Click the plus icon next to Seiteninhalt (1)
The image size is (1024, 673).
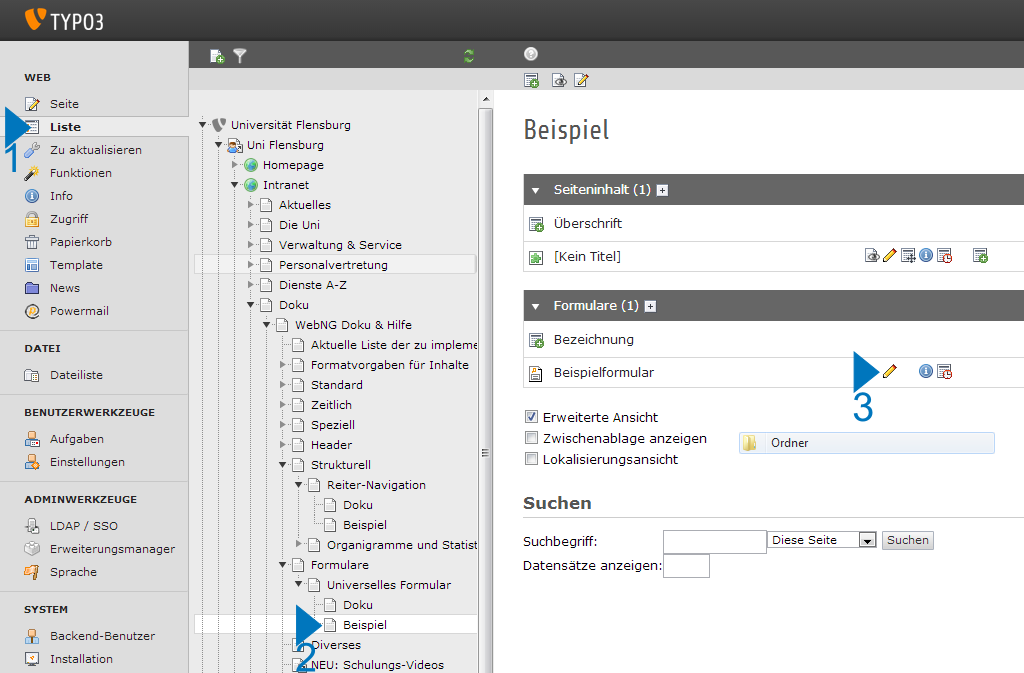click(662, 190)
